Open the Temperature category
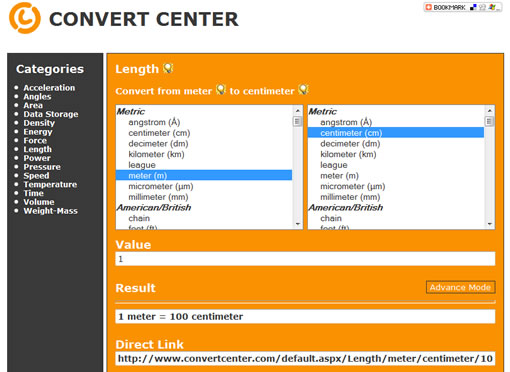 click(x=50, y=184)
